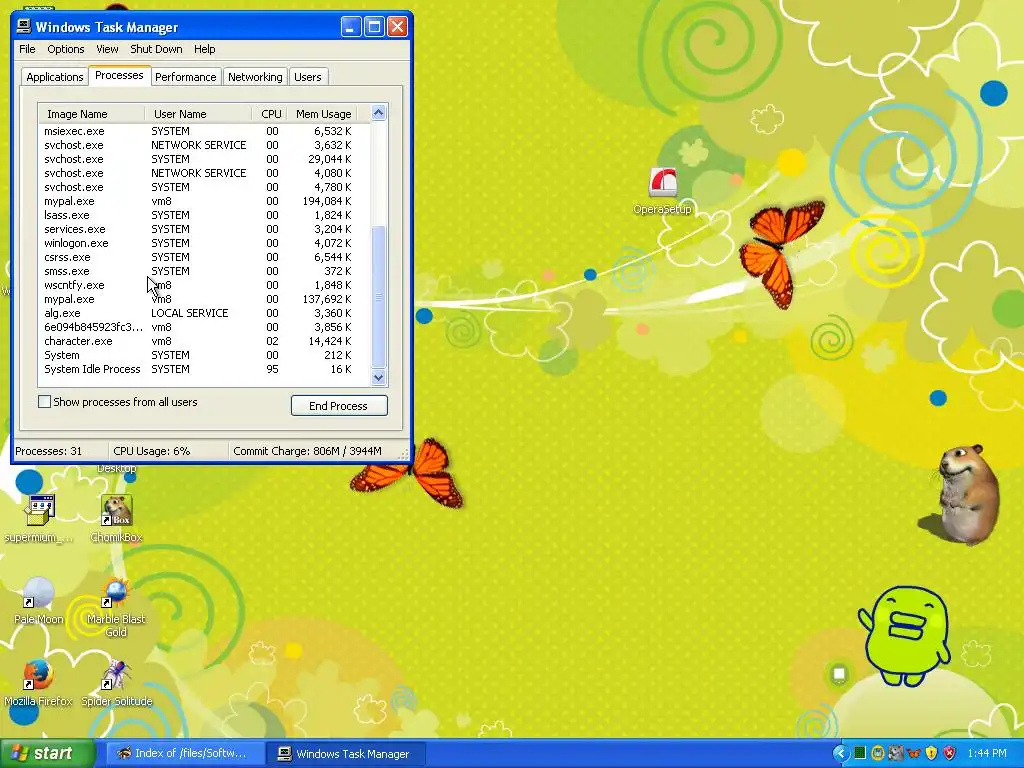The height and width of the screenshot is (768, 1024).
Task: Open the Shut Down menu
Action: [156, 49]
